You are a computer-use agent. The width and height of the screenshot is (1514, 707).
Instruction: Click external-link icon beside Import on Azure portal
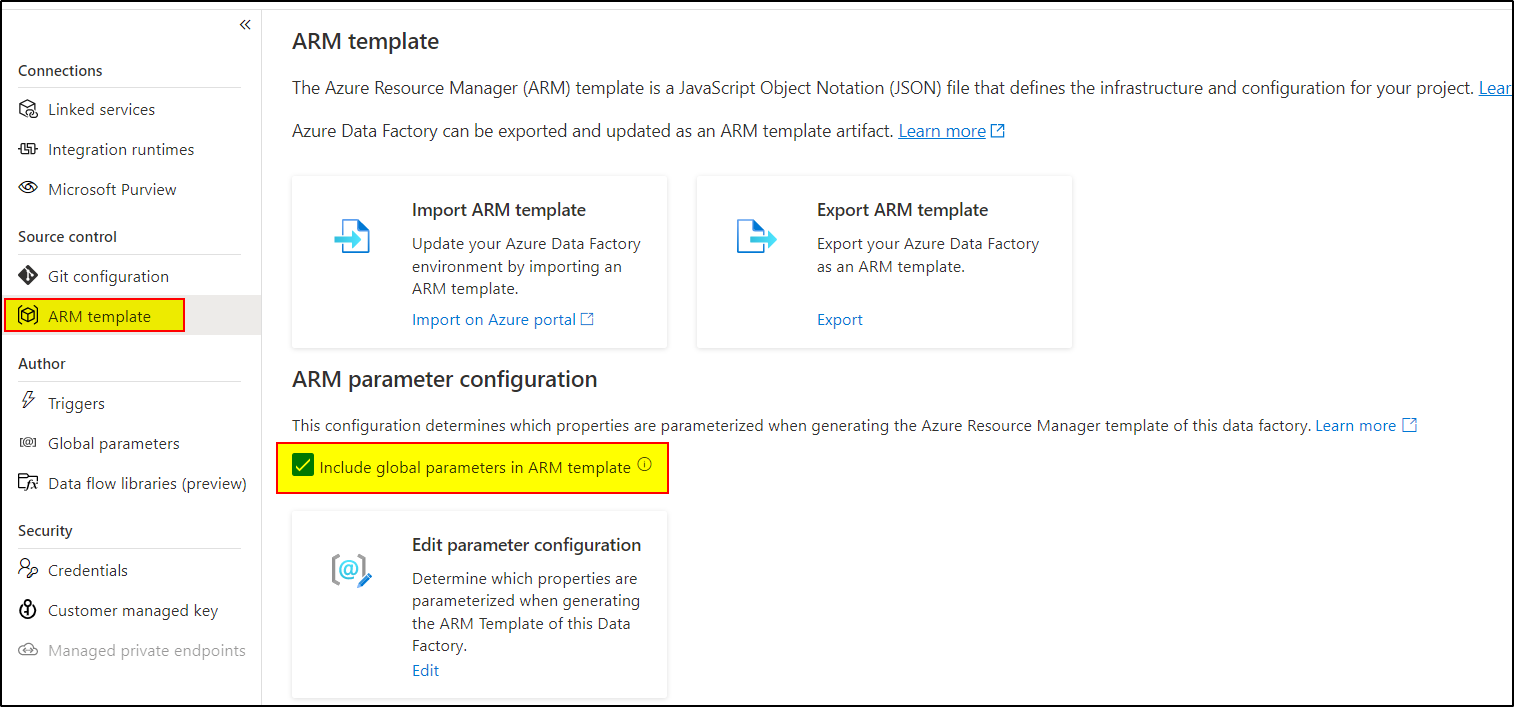(x=588, y=319)
